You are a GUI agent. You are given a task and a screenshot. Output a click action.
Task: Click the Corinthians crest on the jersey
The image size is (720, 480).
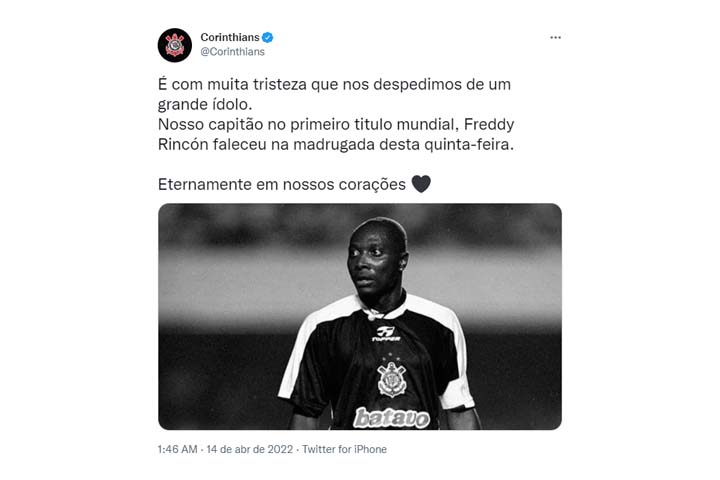[x=392, y=379]
